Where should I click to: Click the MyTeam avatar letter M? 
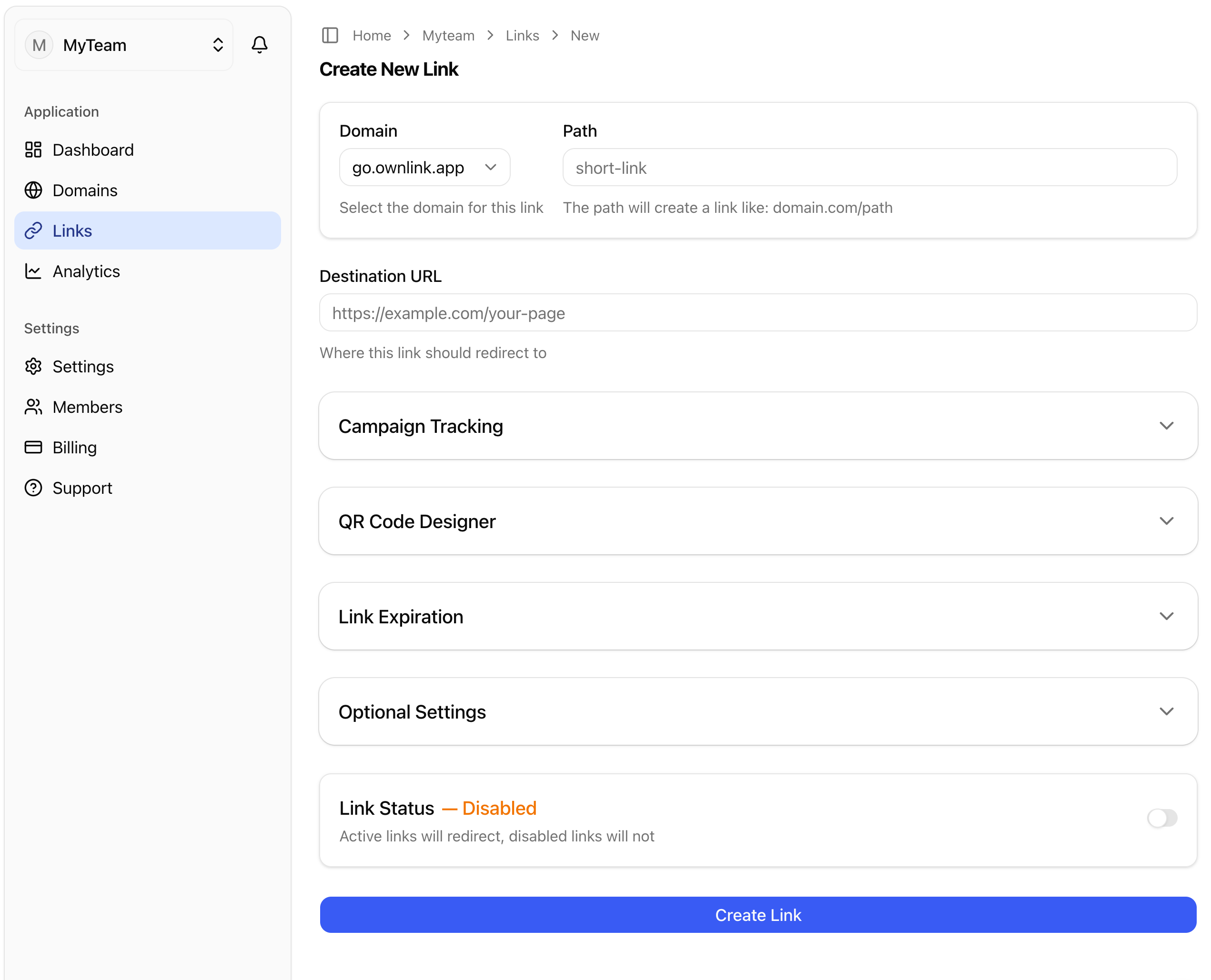tap(39, 45)
